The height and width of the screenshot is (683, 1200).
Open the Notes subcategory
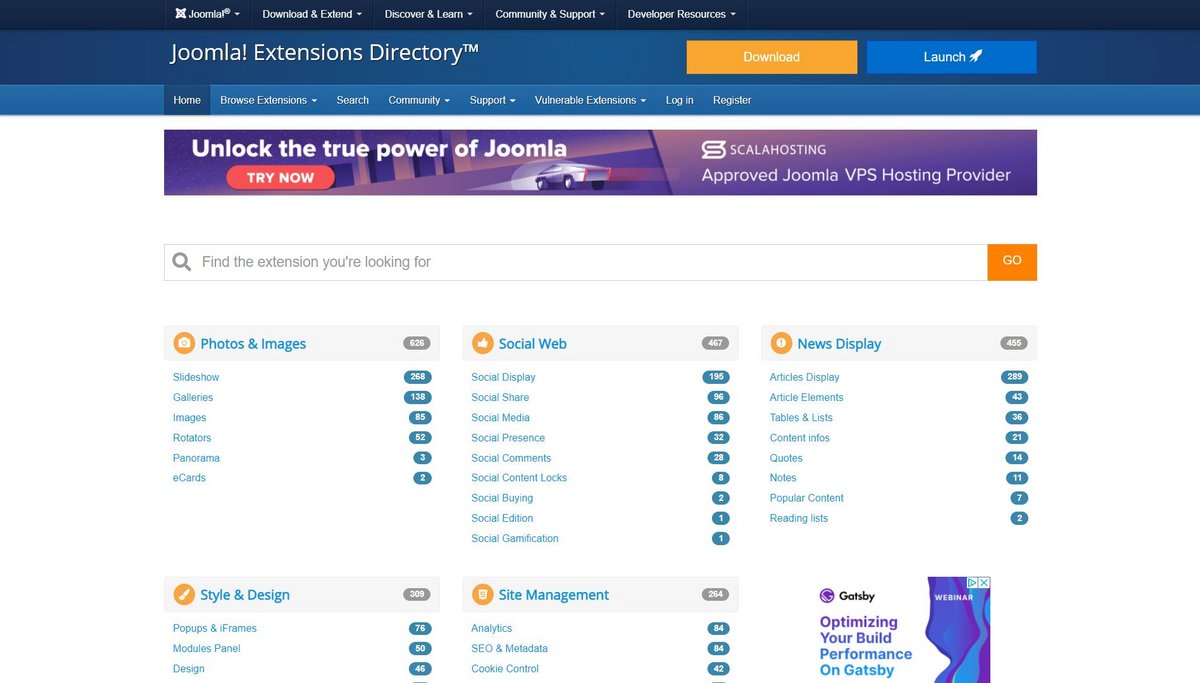pyautogui.click(x=783, y=478)
